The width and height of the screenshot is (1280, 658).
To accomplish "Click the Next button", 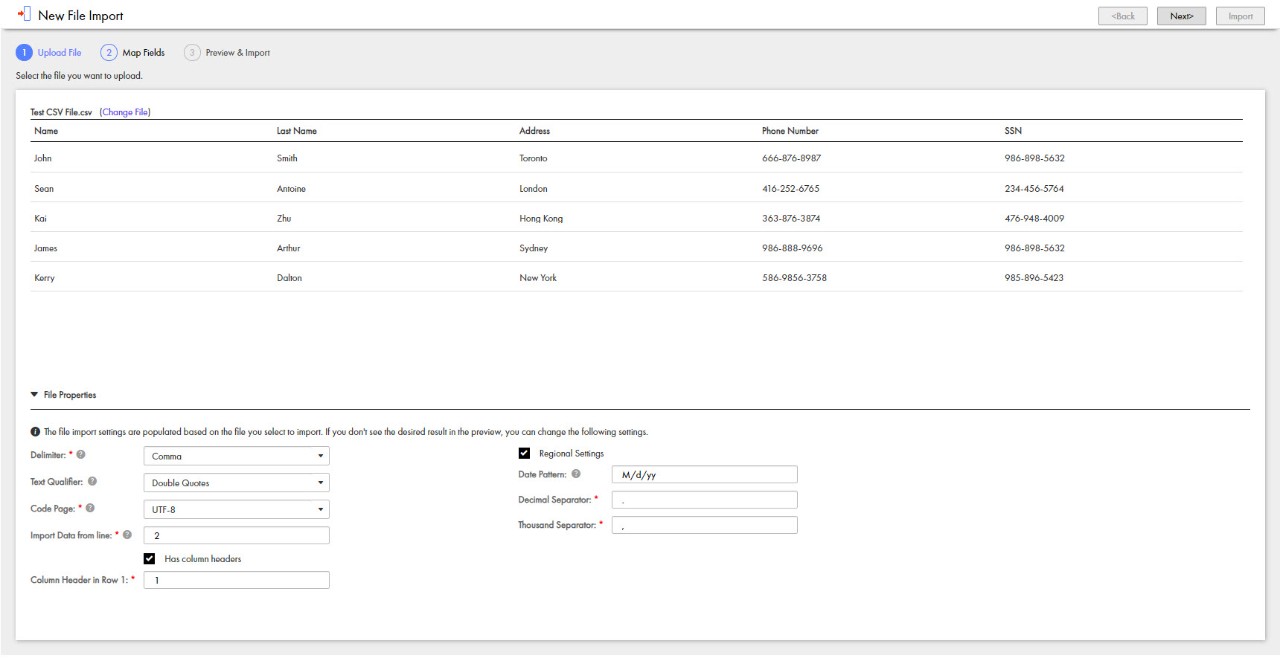I will click(1182, 16).
